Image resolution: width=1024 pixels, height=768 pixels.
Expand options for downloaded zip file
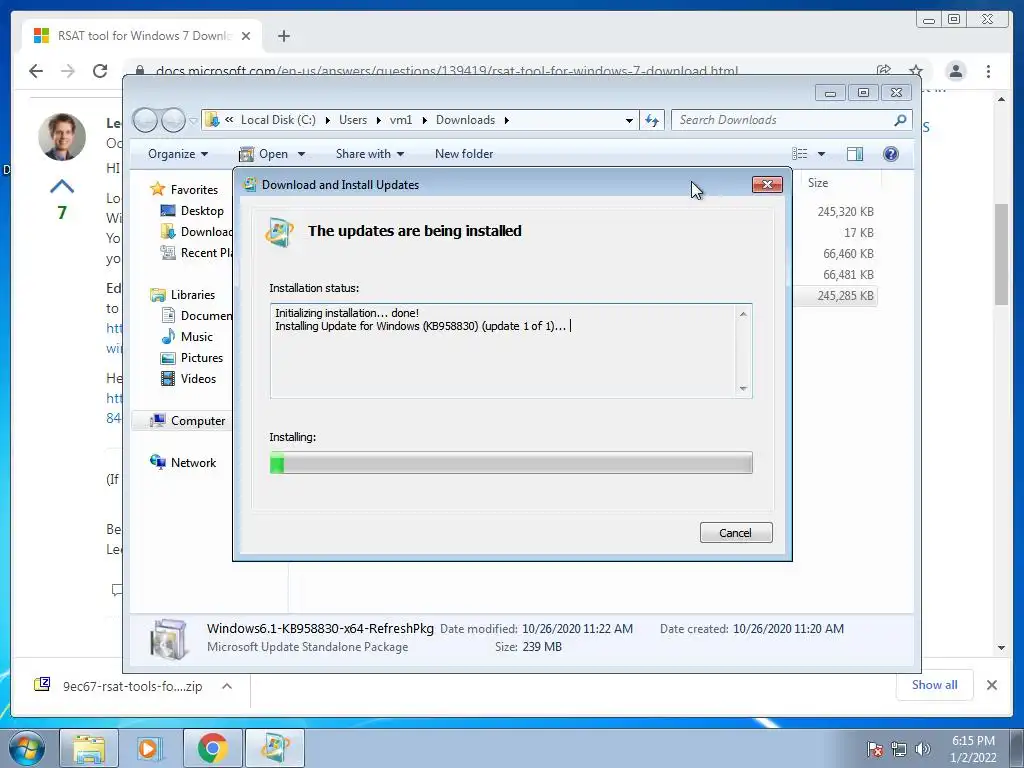pyautogui.click(x=227, y=686)
